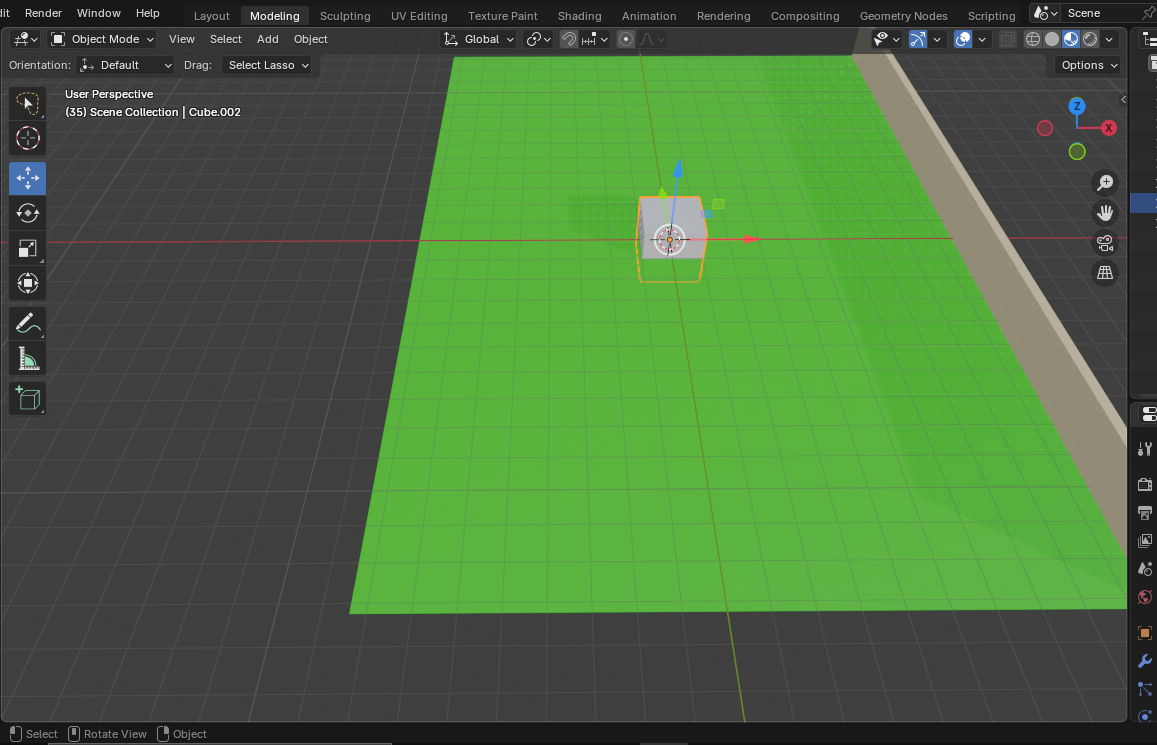Open the Output properties tab

pos(1144,513)
